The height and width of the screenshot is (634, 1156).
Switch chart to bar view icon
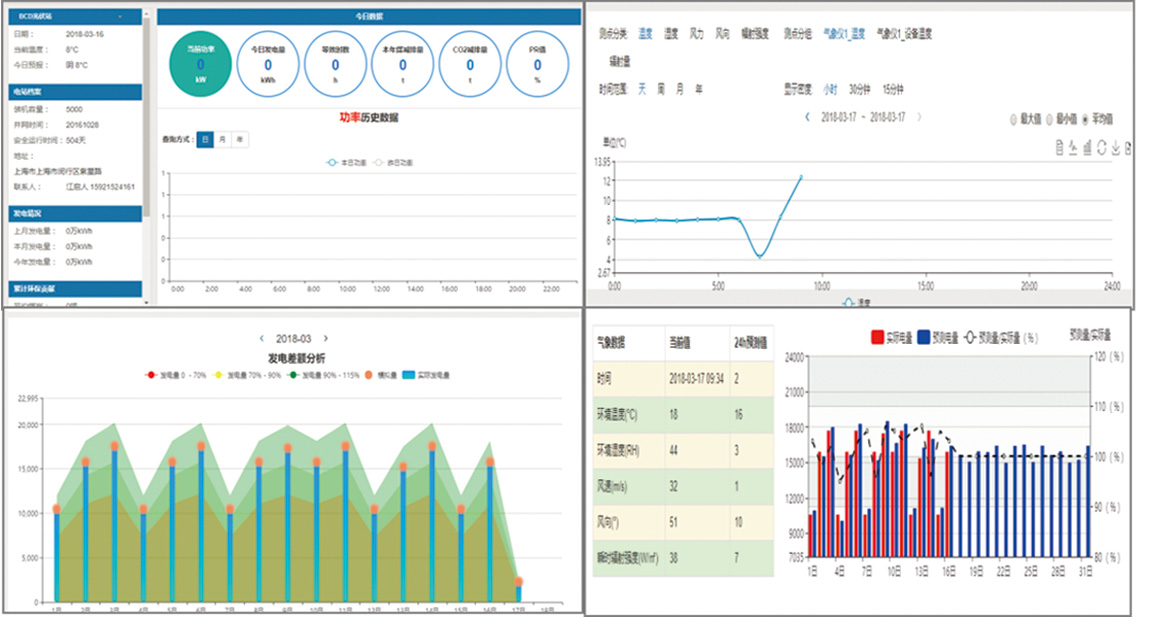click(x=1087, y=148)
